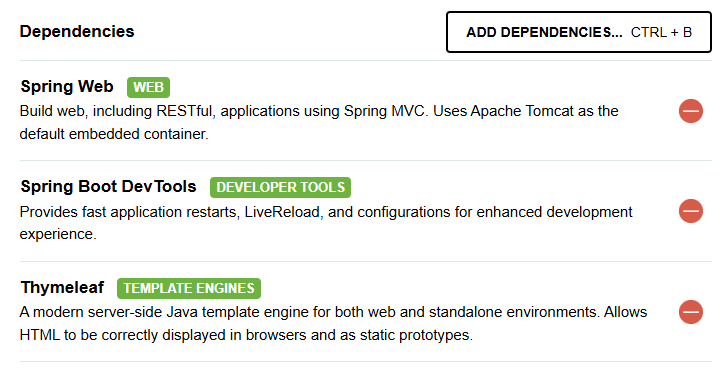Click the word experience under DevTools
The image size is (721, 382).
pyautogui.click(x=58, y=234)
